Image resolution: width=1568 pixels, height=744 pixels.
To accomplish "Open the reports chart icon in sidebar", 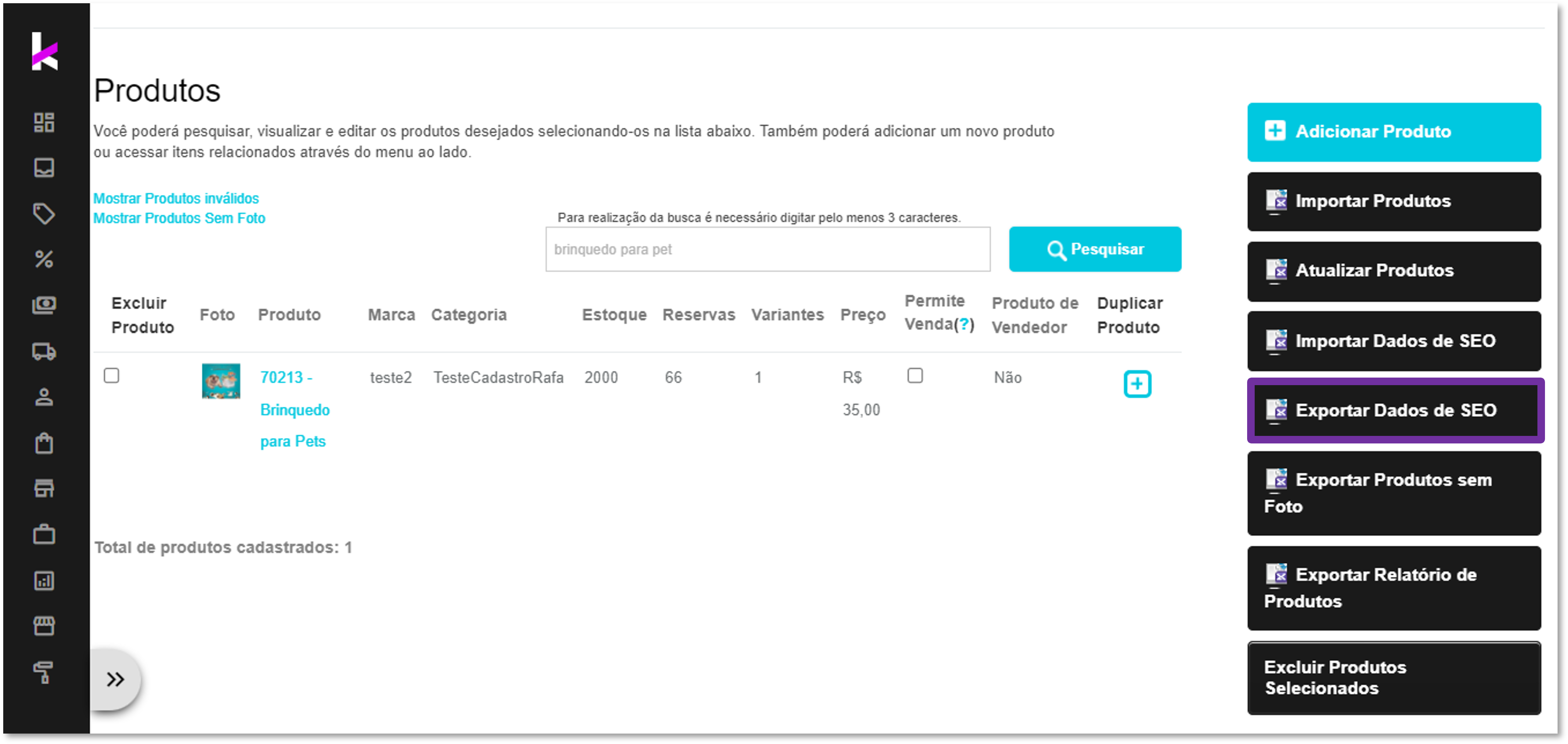I will (x=44, y=580).
